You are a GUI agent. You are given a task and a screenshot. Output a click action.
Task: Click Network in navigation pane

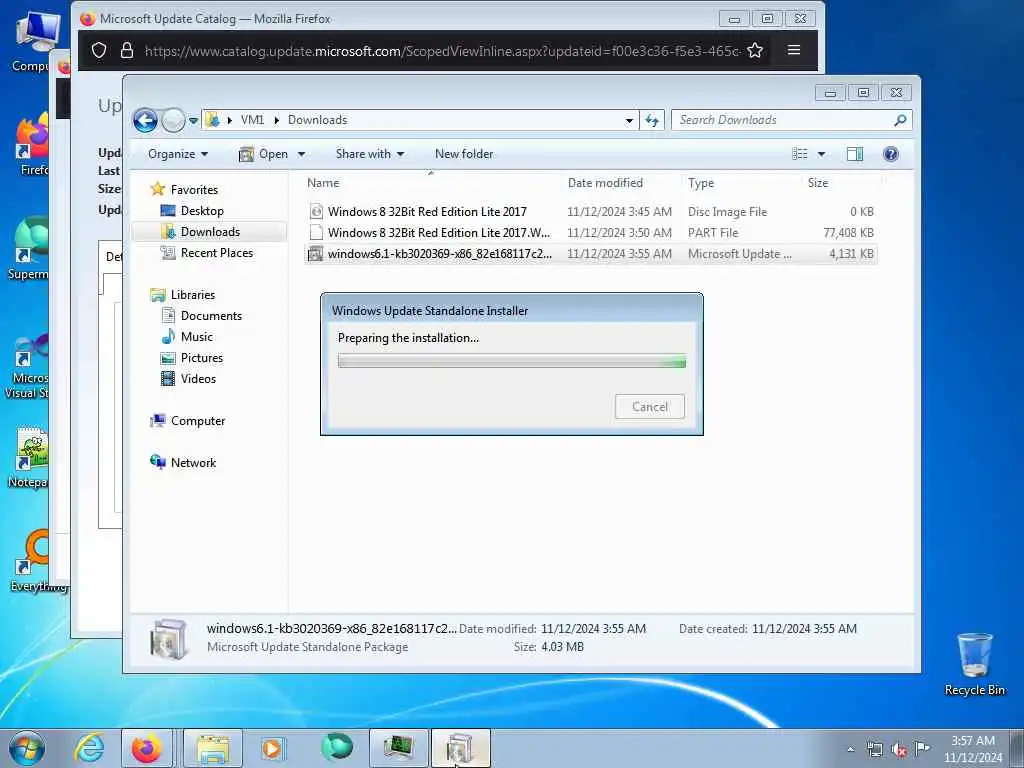pos(193,463)
